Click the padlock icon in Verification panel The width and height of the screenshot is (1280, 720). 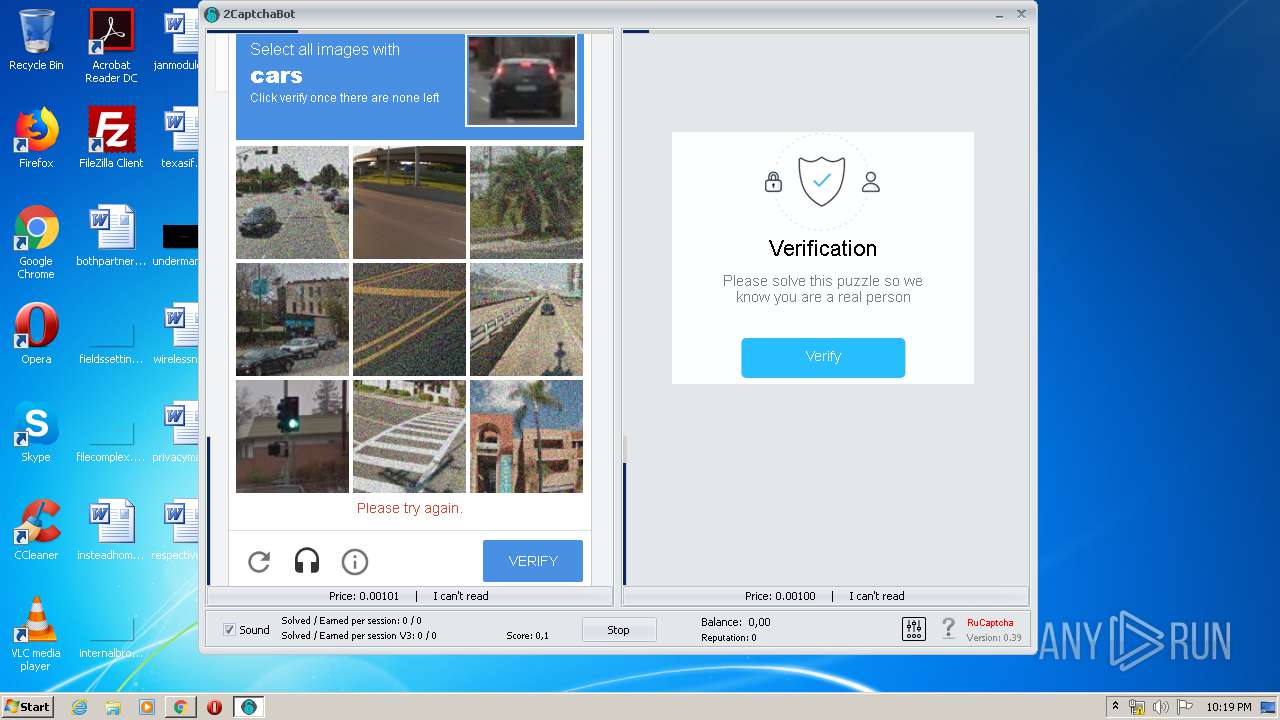[x=773, y=182]
